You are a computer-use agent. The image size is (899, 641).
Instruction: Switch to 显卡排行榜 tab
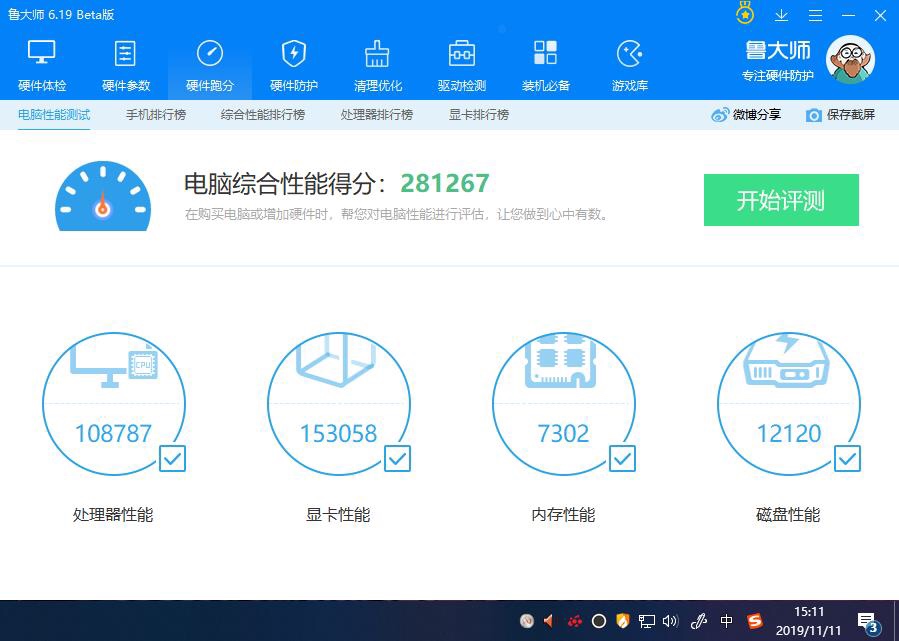[479, 115]
